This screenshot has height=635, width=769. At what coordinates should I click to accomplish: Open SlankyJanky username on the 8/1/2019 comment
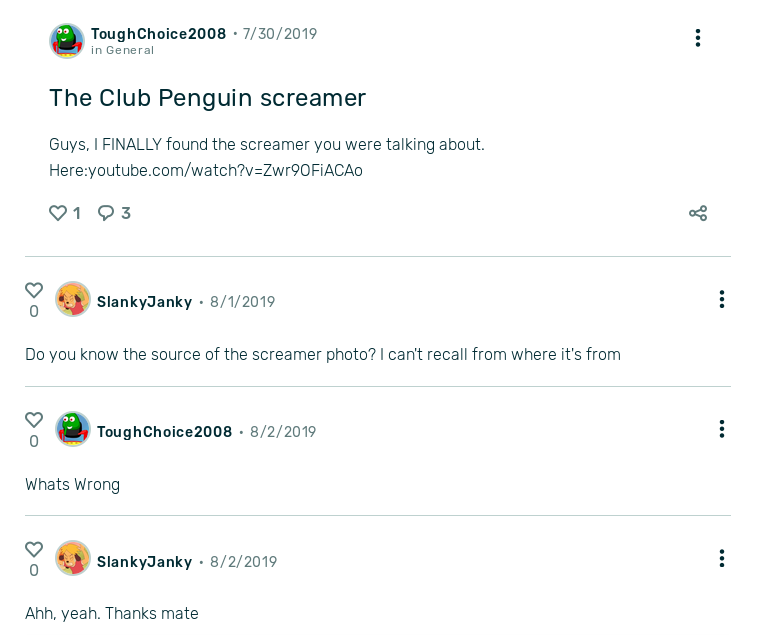coord(144,302)
